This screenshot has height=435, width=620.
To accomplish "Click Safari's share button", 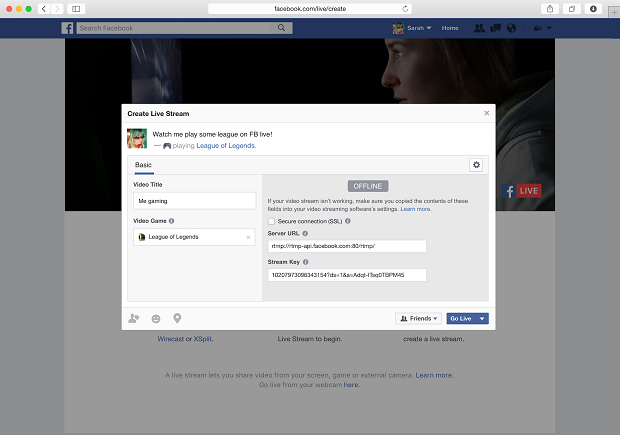I will pyautogui.click(x=550, y=9).
